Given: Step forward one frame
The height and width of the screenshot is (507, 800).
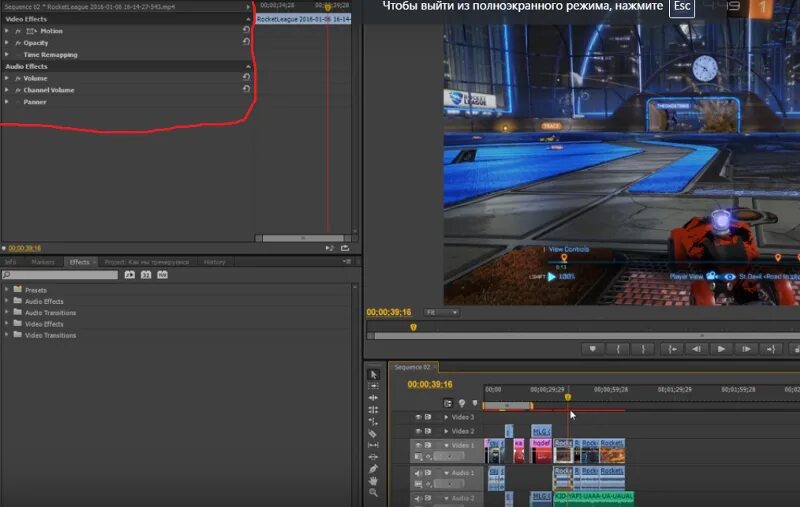Looking at the screenshot, I should (746, 349).
